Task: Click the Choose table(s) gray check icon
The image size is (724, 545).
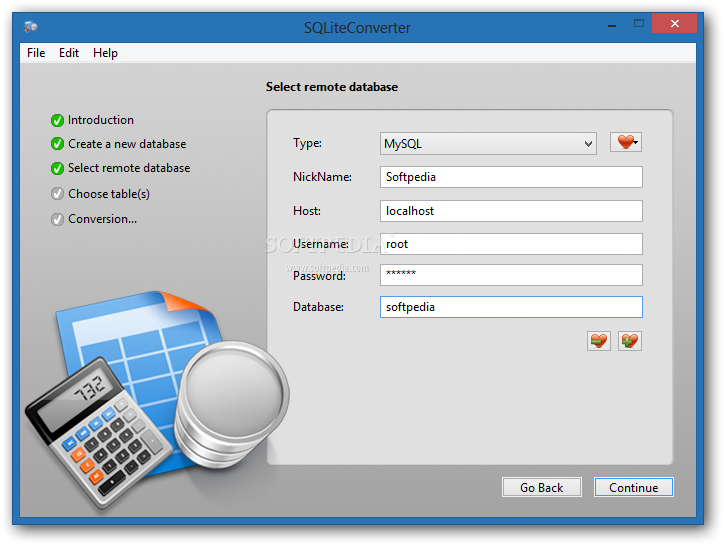Action: [x=57, y=194]
